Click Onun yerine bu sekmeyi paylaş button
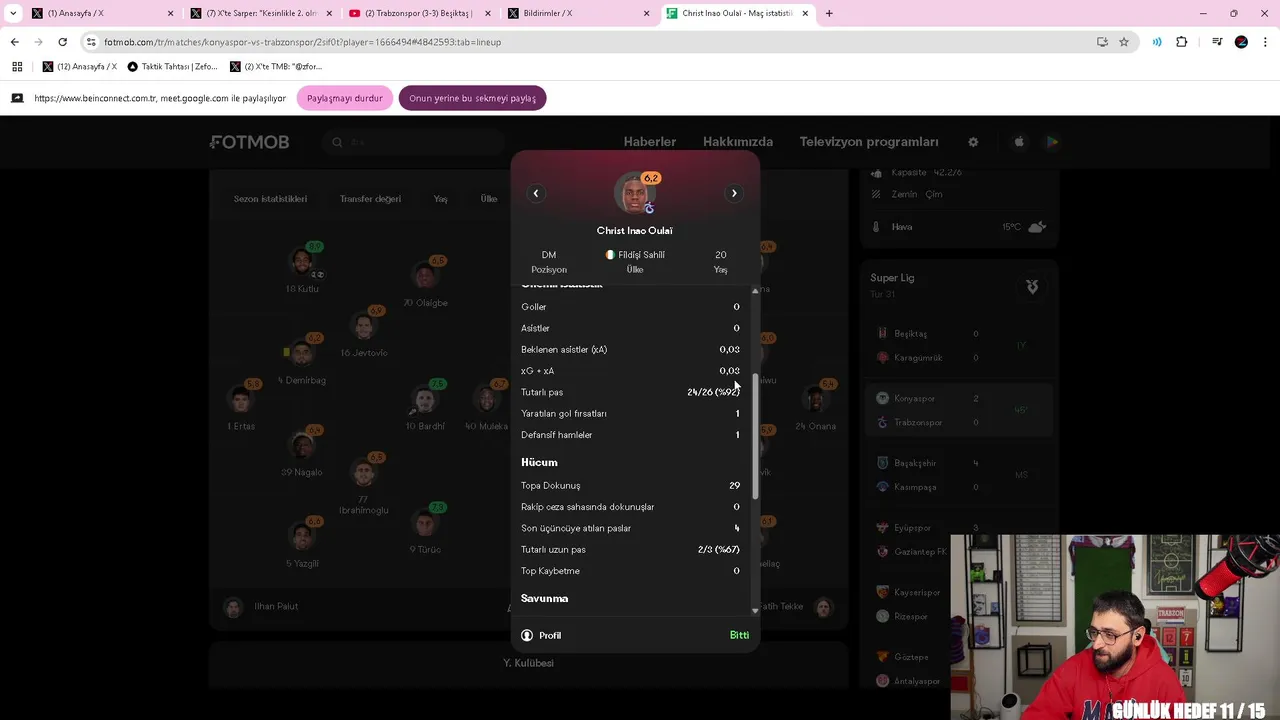The width and height of the screenshot is (1280, 720). click(472, 98)
